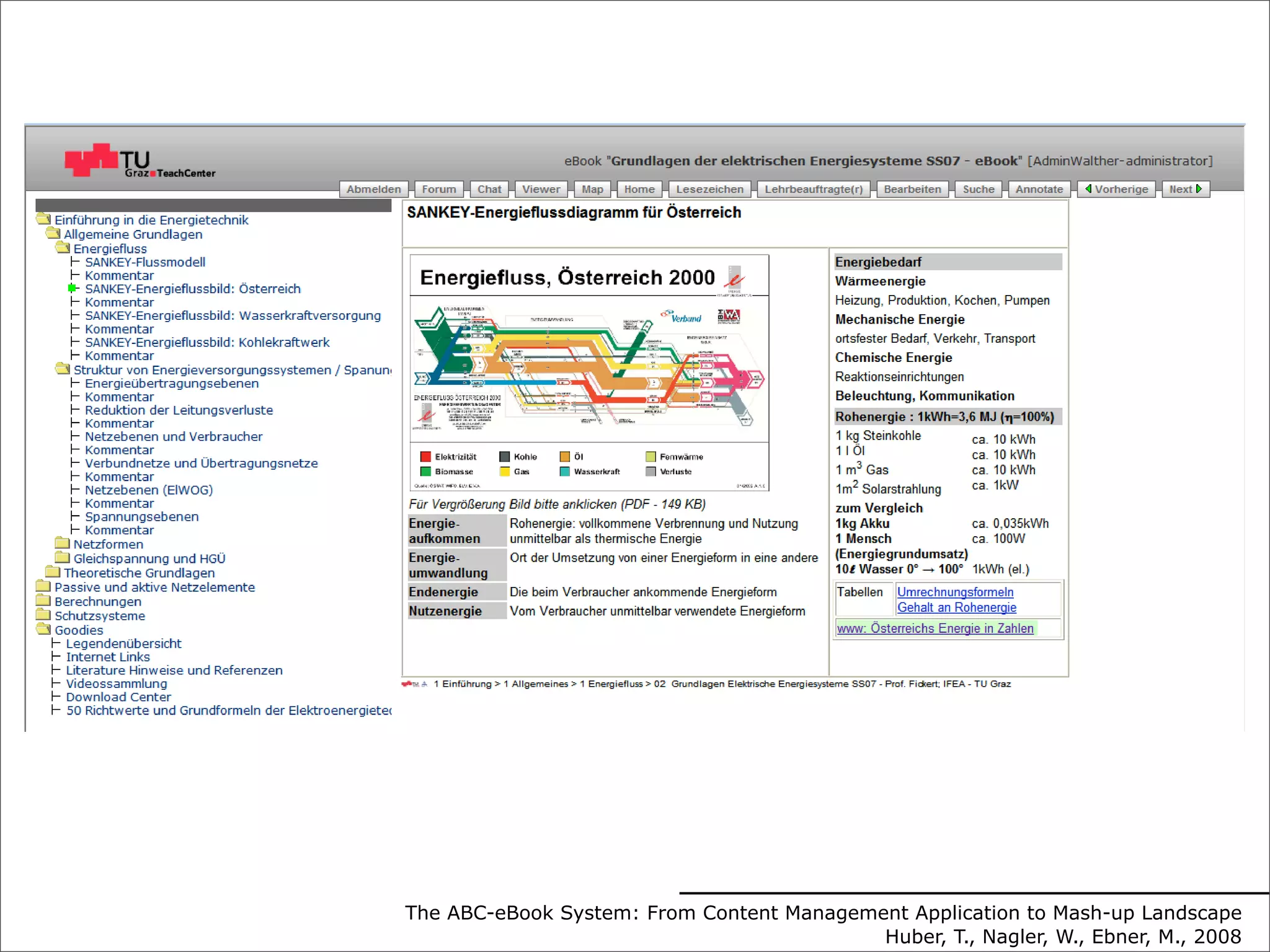Open the Einführung in die Energietechnik folder icon
This screenshot has height=952, width=1270.
(43, 219)
